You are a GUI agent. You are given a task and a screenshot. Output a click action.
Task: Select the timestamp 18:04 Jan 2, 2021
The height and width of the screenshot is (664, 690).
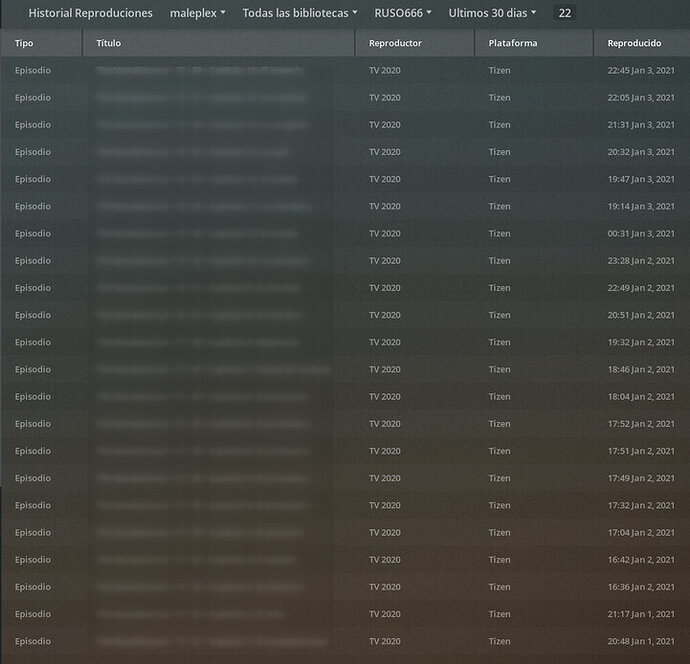click(641, 397)
